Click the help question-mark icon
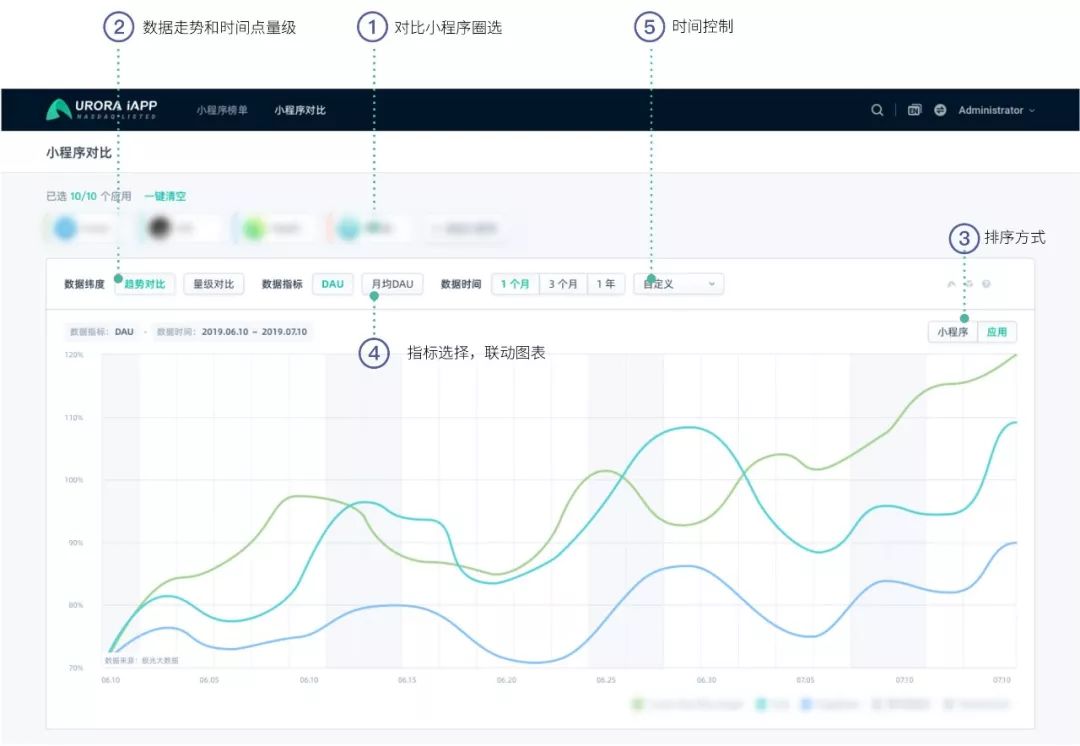Screen dimensions: 1080x746 pos(986,284)
